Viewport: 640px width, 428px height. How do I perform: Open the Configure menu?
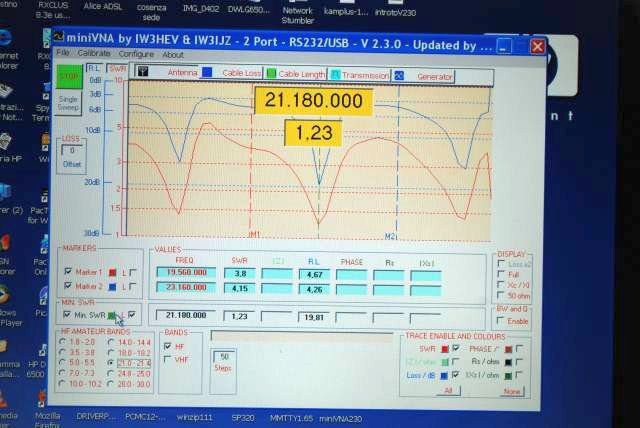pyautogui.click(x=136, y=54)
